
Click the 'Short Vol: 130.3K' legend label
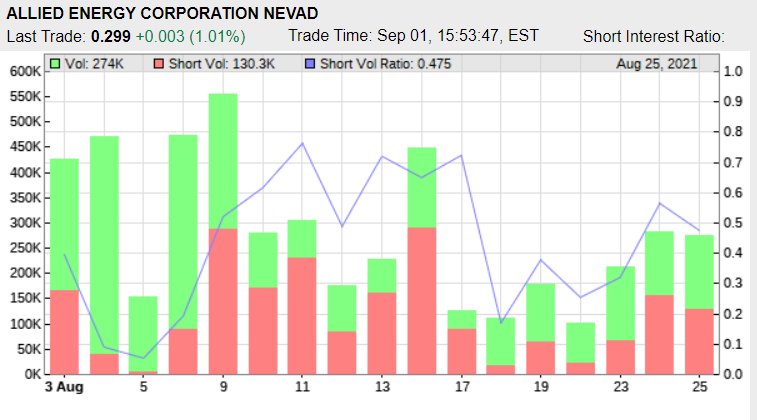pos(222,64)
